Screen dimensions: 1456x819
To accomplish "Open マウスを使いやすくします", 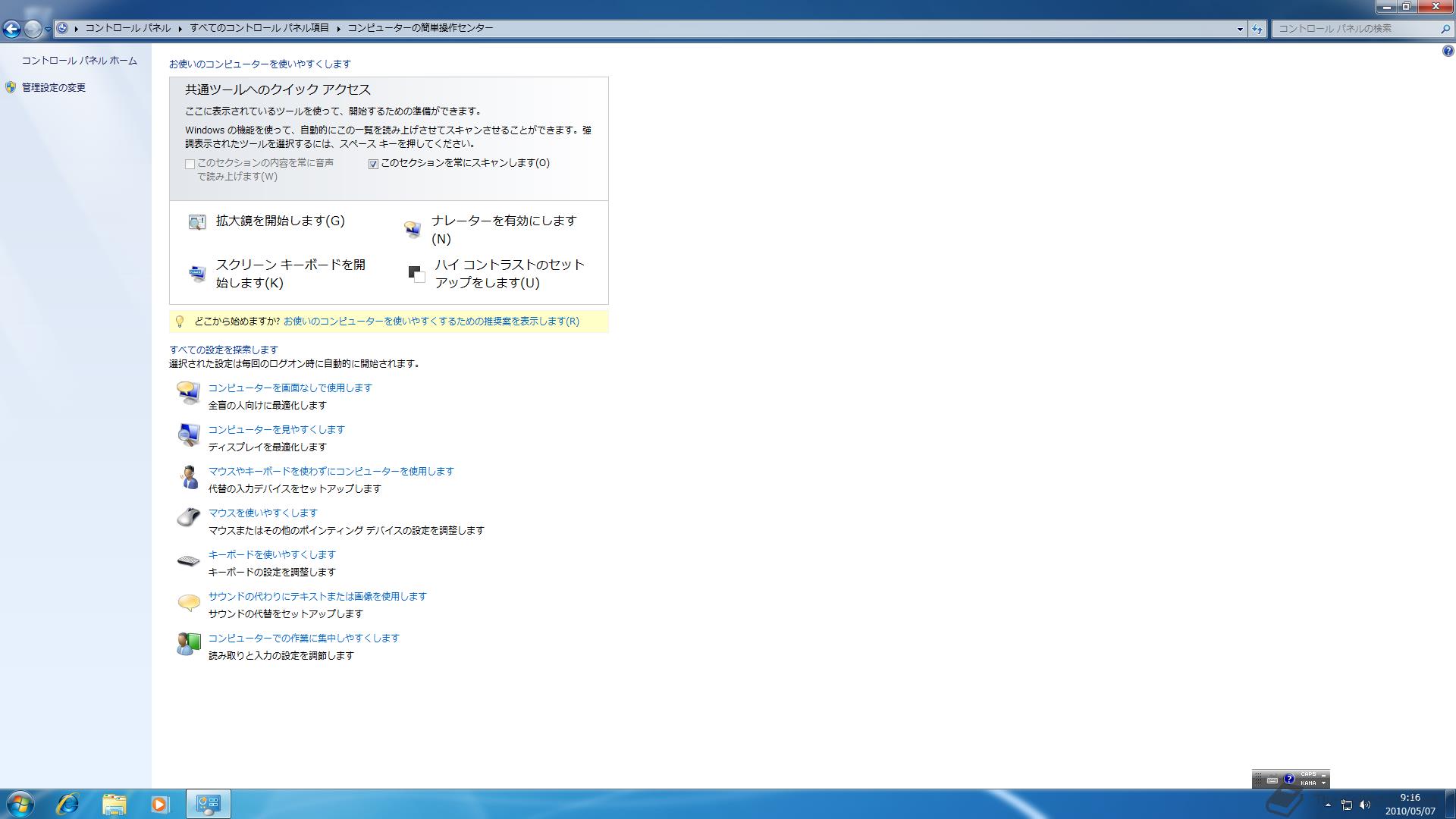I will pyautogui.click(x=263, y=513).
